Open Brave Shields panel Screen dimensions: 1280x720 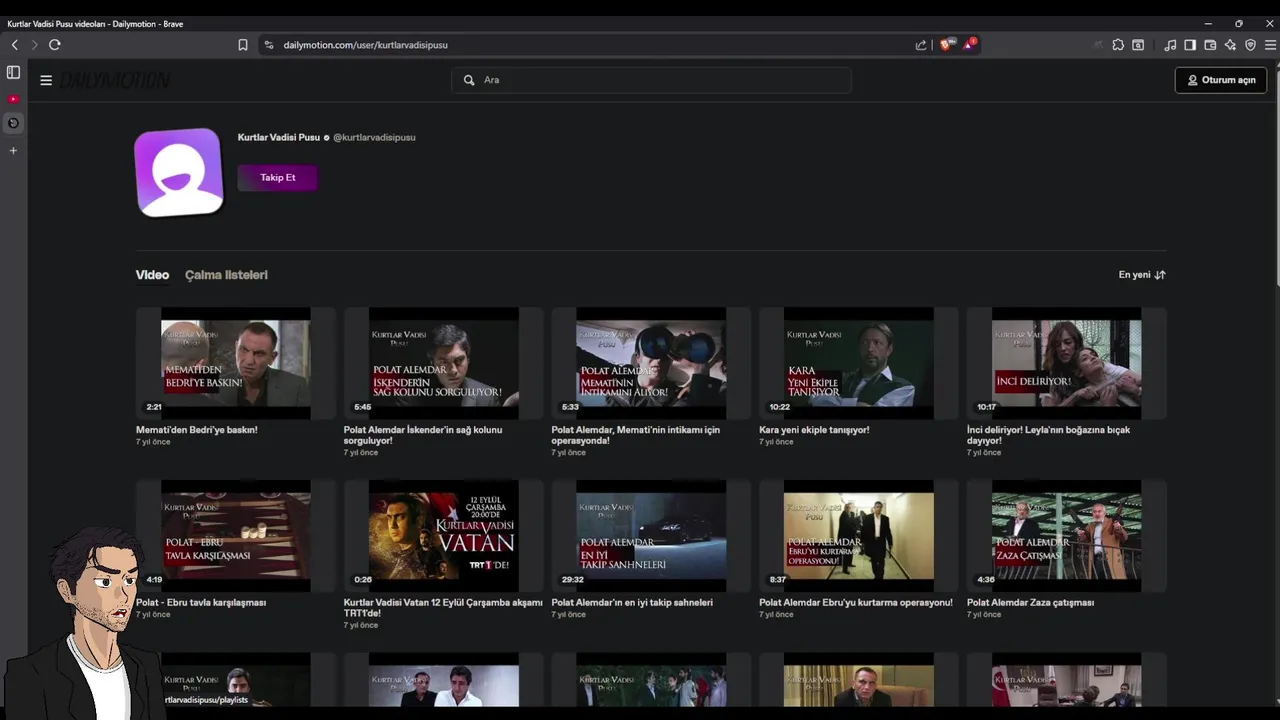click(947, 44)
